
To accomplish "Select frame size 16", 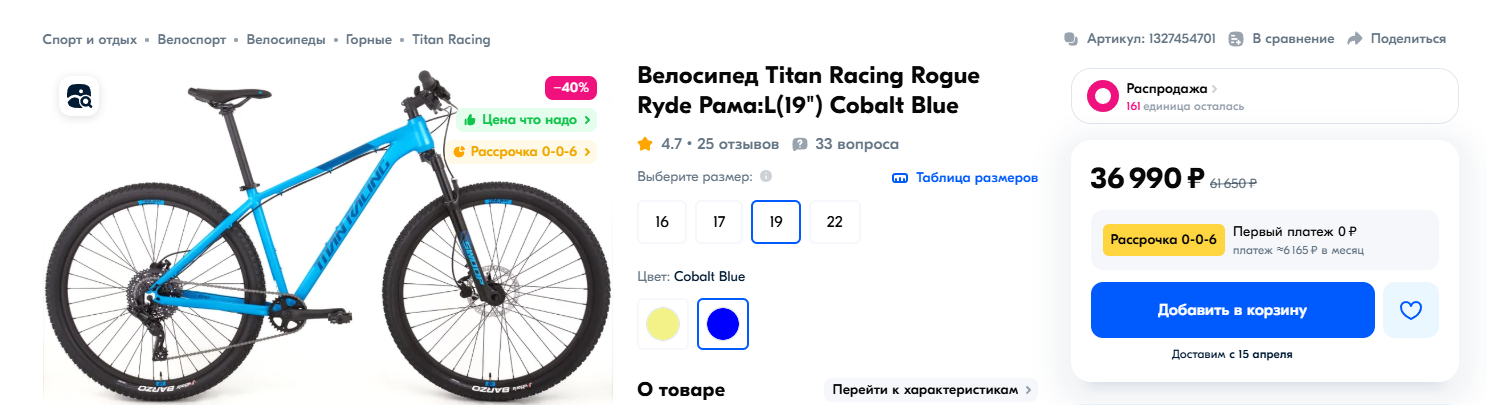I will 662,222.
